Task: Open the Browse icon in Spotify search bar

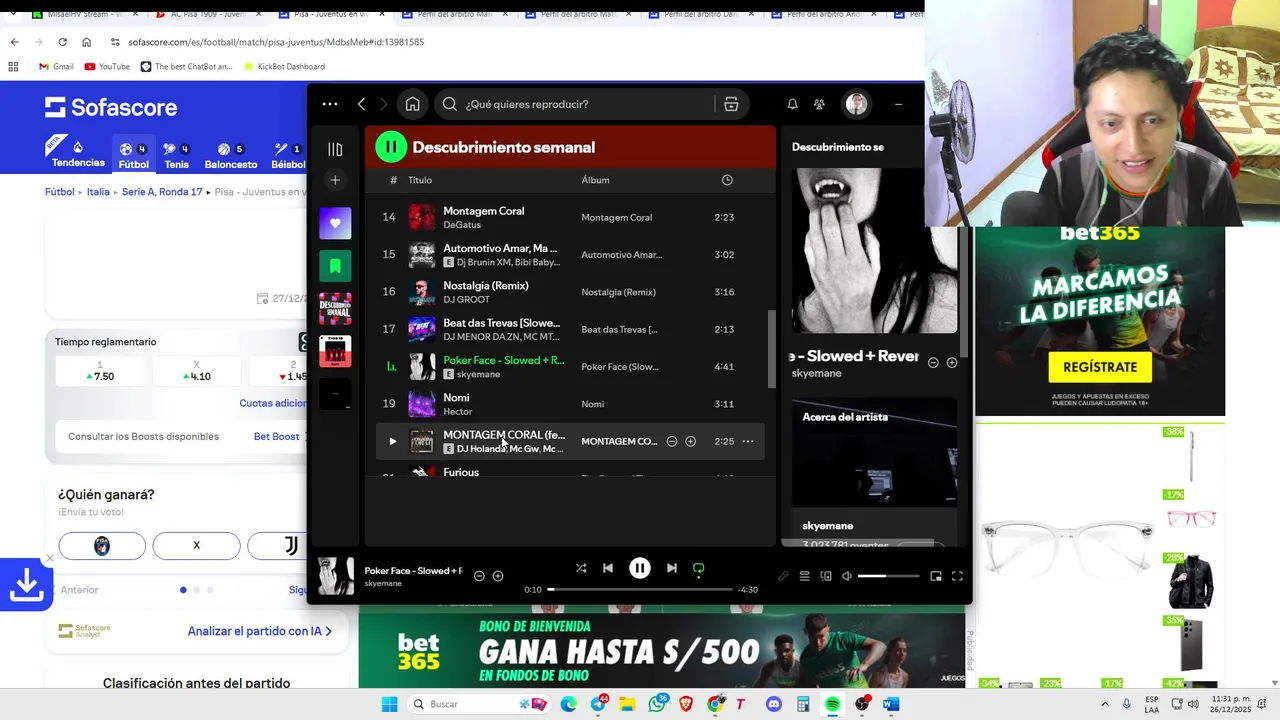Action: (731, 104)
